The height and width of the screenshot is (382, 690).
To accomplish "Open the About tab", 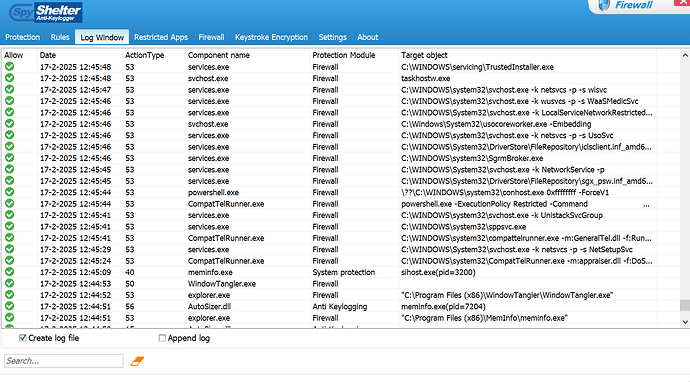I will 367,37.
